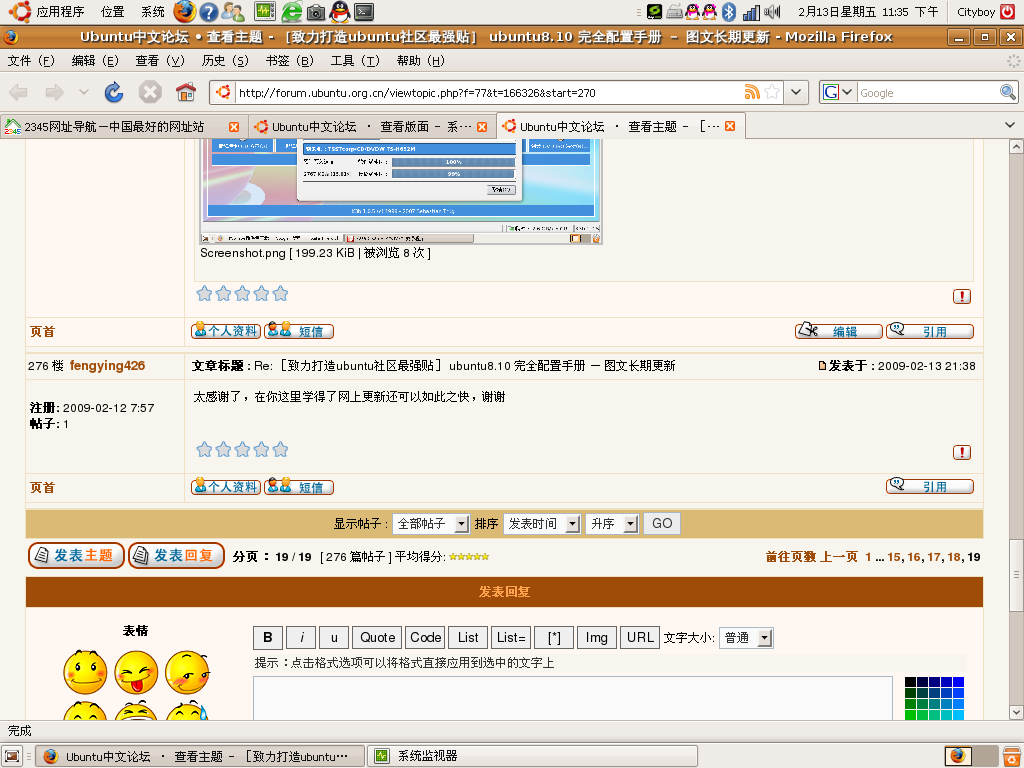Image resolution: width=1024 pixels, height=768 pixels.
Task: Click the show desktop icon in bottom panel
Action: 12,756
